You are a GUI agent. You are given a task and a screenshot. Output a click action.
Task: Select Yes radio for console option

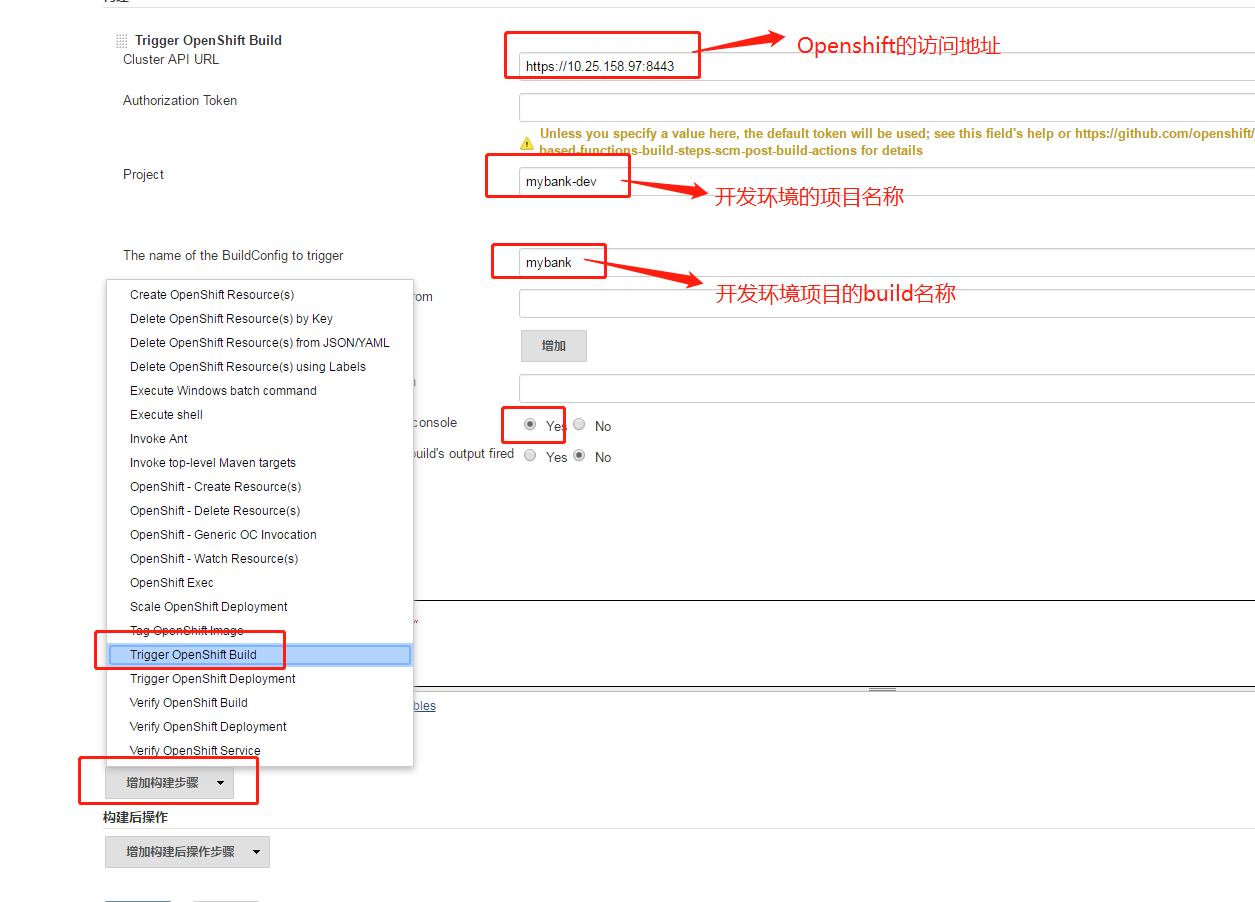(530, 424)
